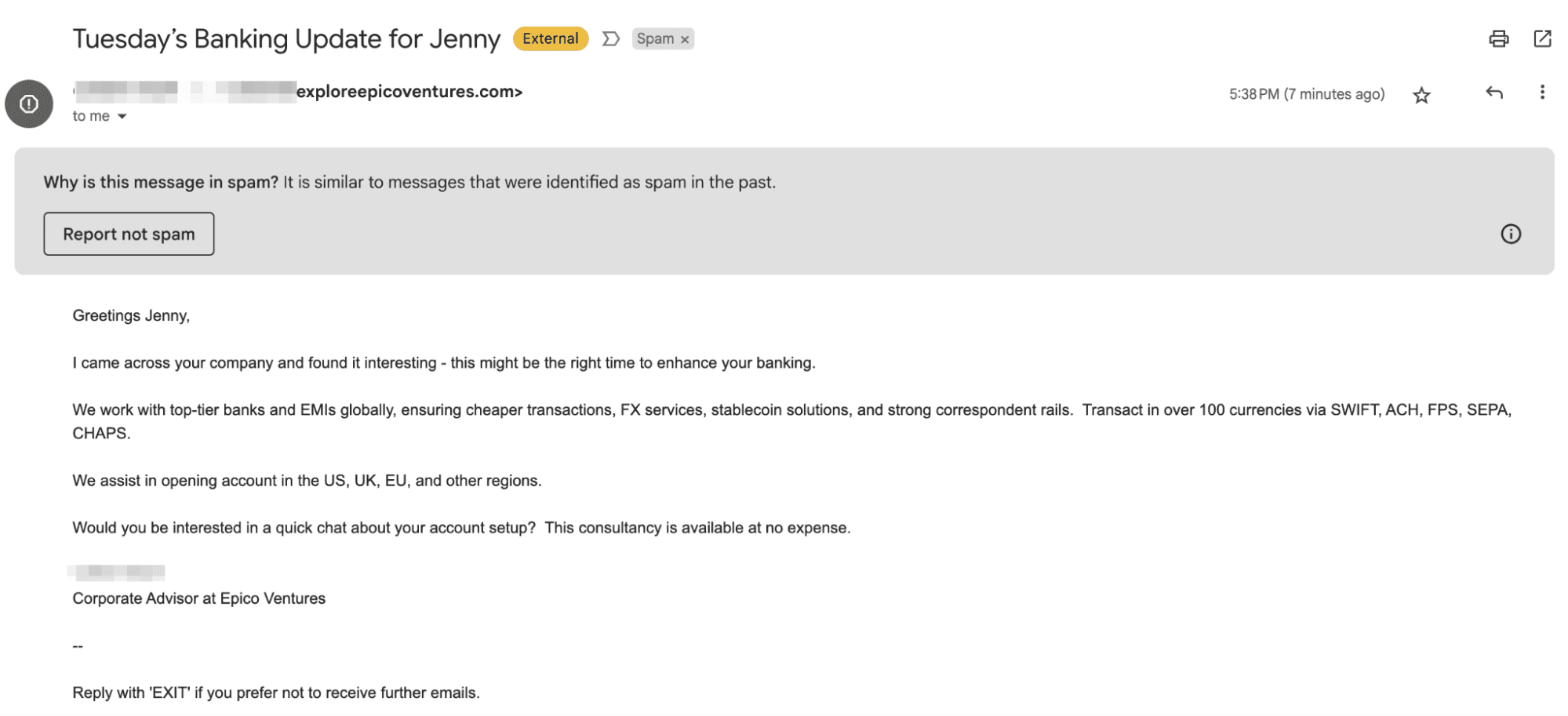This screenshot has width=1568, height=716.
Task: Expand the 'to me' recipient details
Action: 100,115
